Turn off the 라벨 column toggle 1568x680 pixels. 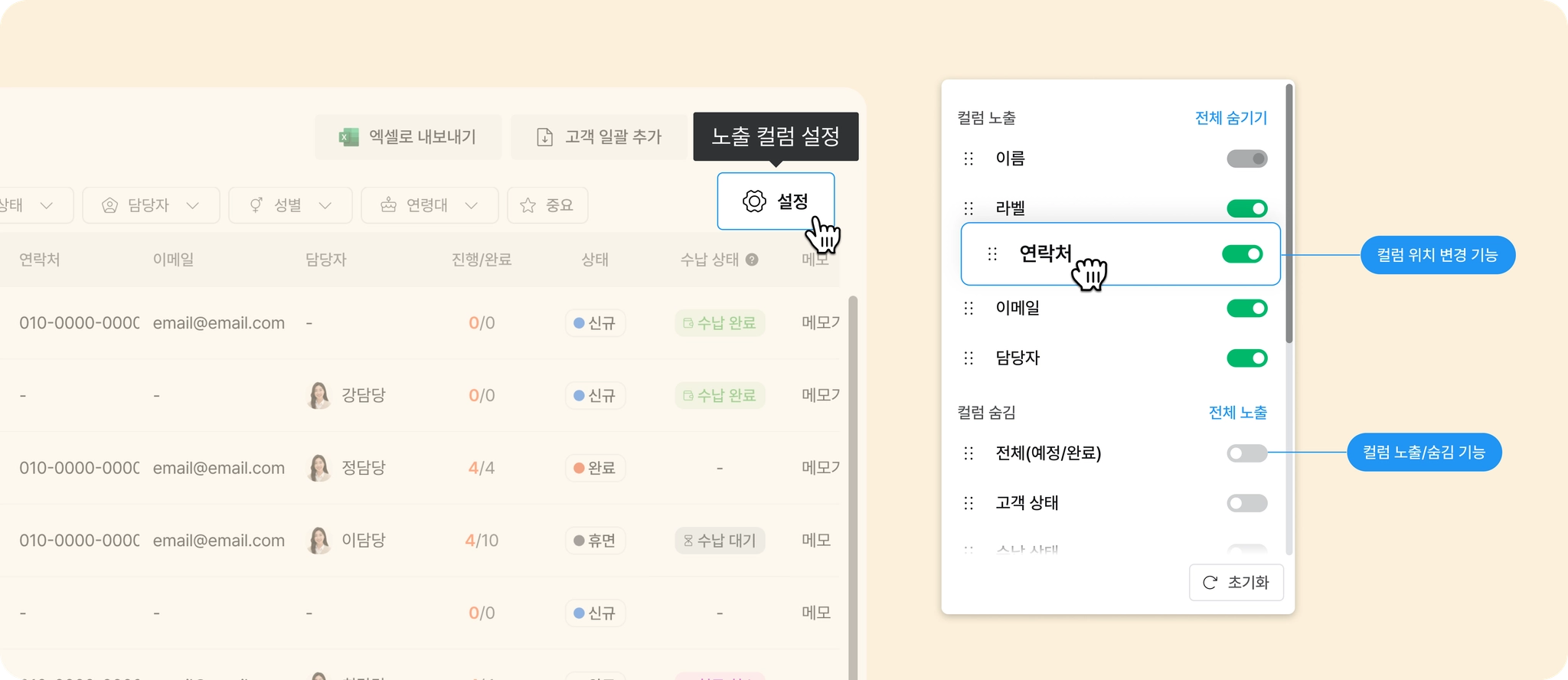[1246, 208]
